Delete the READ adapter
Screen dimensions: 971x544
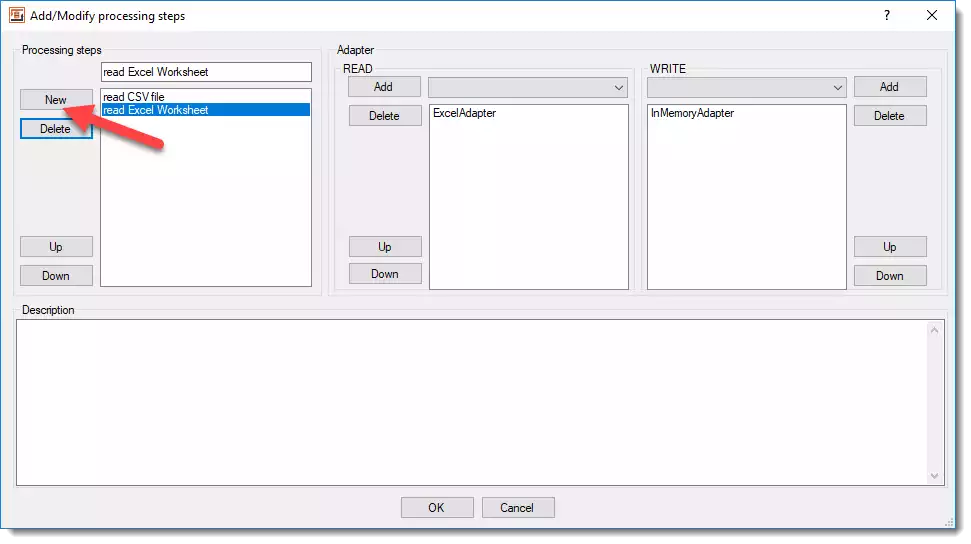[384, 116]
